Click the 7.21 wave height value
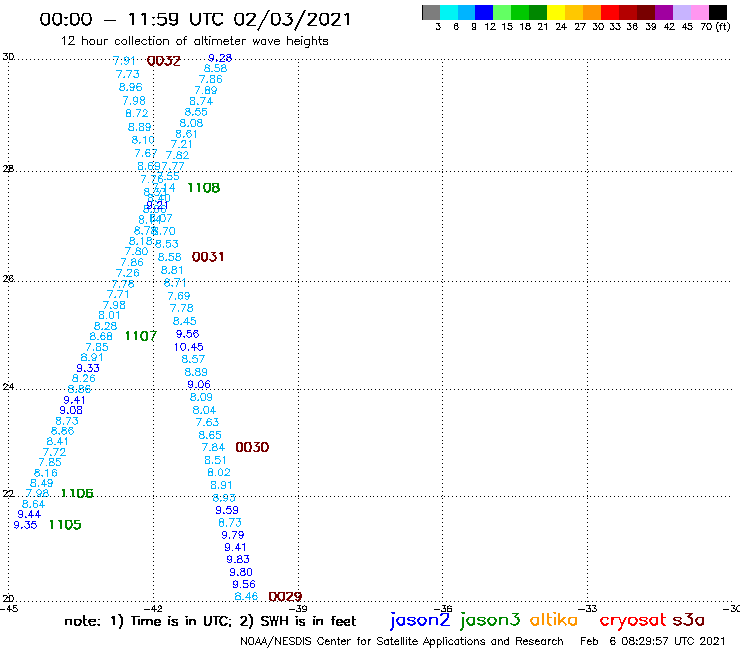The width and height of the screenshot is (740, 650). 181,144
